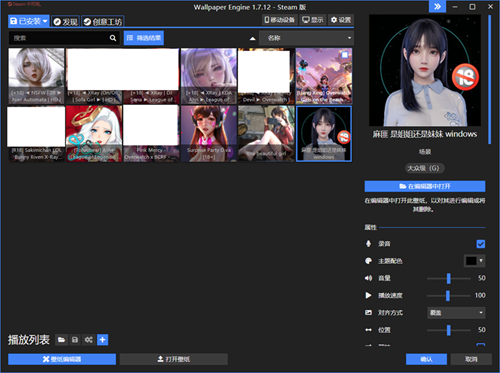Select the Nier Automata wallpaper thumbnail
500x373 pixels.
point(36,76)
